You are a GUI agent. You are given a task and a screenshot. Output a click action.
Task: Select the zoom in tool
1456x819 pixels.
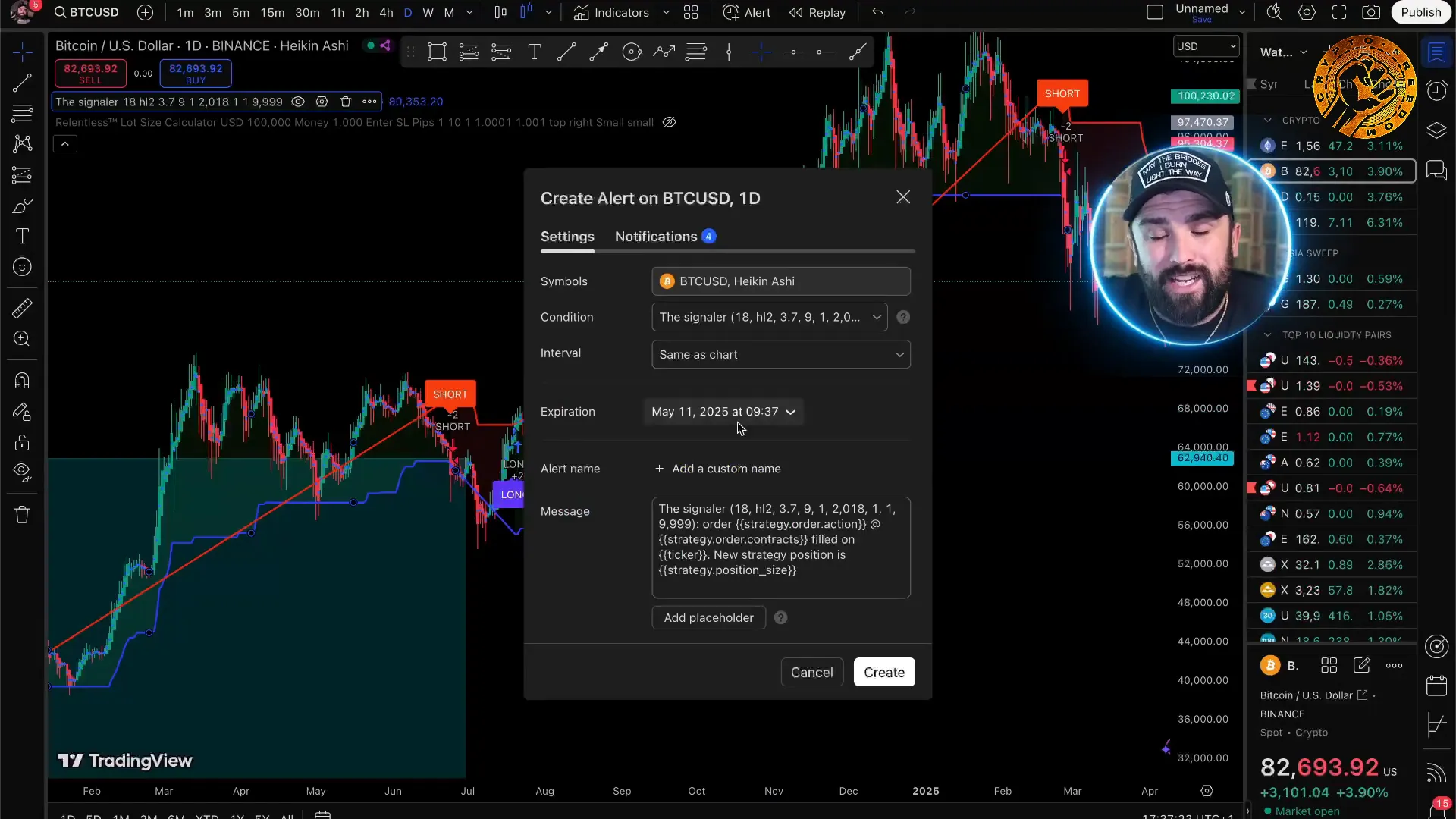click(x=22, y=339)
